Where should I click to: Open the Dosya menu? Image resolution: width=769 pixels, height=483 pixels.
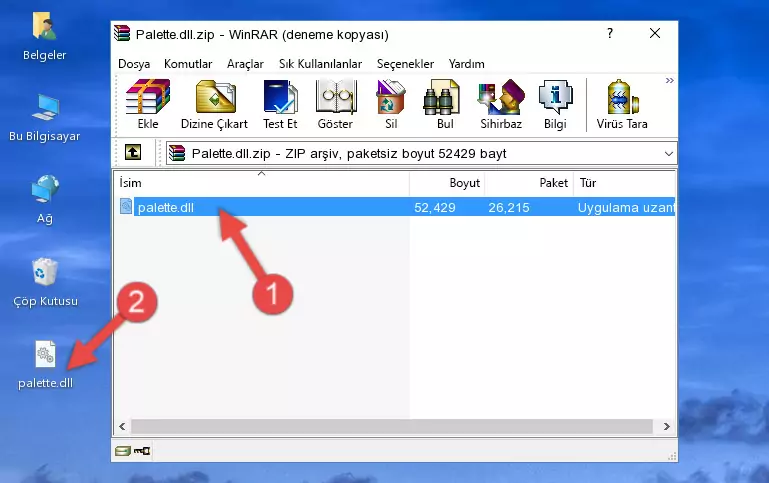tap(134, 64)
